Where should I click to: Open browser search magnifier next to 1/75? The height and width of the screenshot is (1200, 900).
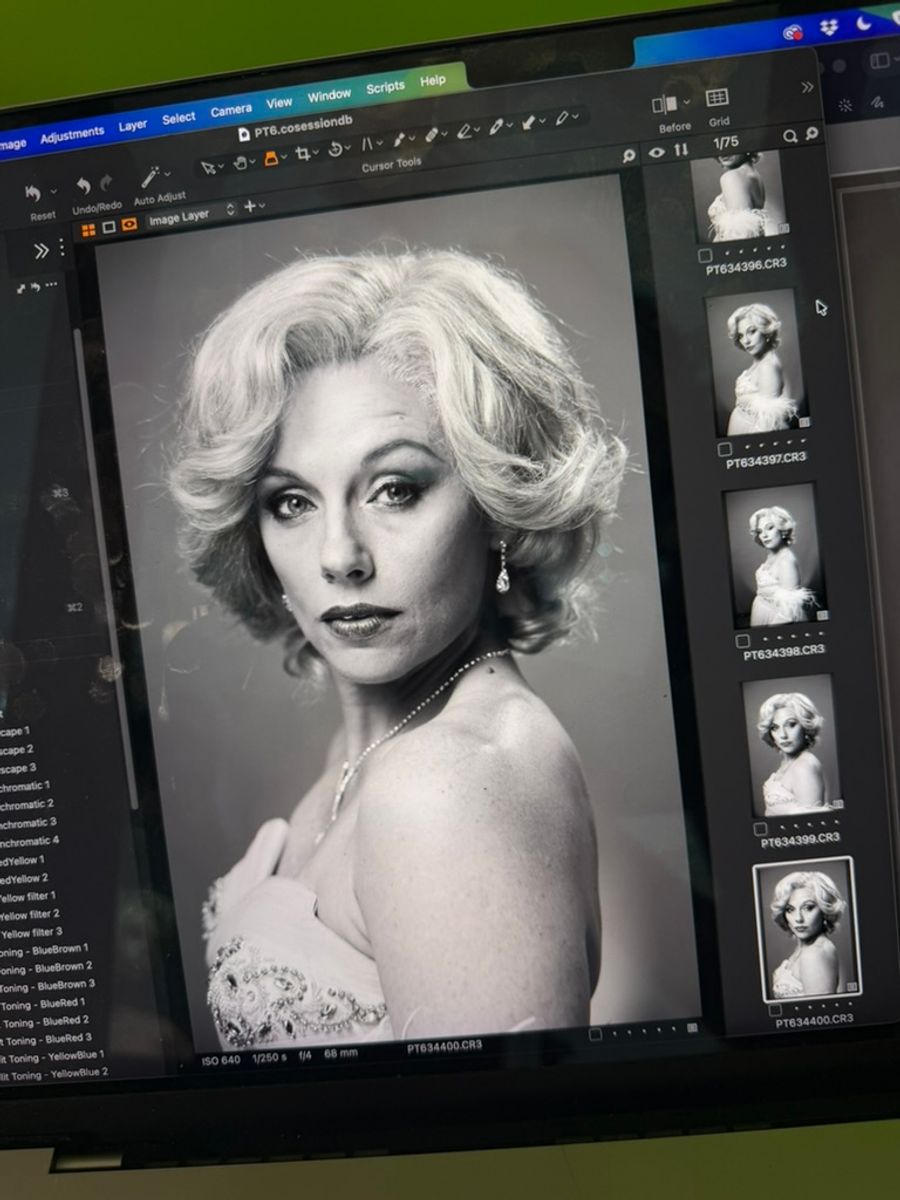coord(790,136)
